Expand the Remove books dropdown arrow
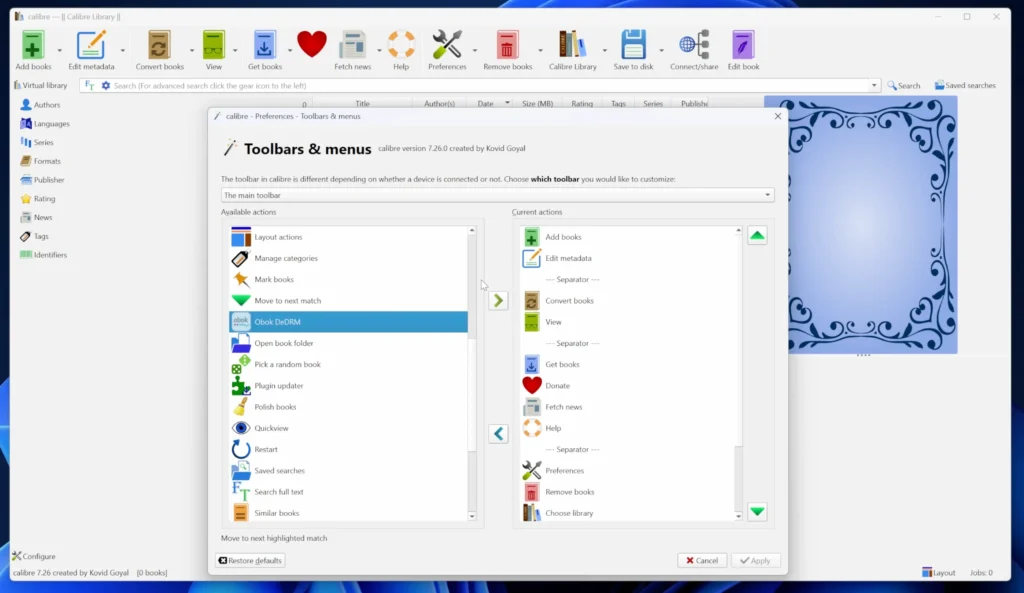The width and height of the screenshot is (1024, 593). coord(540,50)
